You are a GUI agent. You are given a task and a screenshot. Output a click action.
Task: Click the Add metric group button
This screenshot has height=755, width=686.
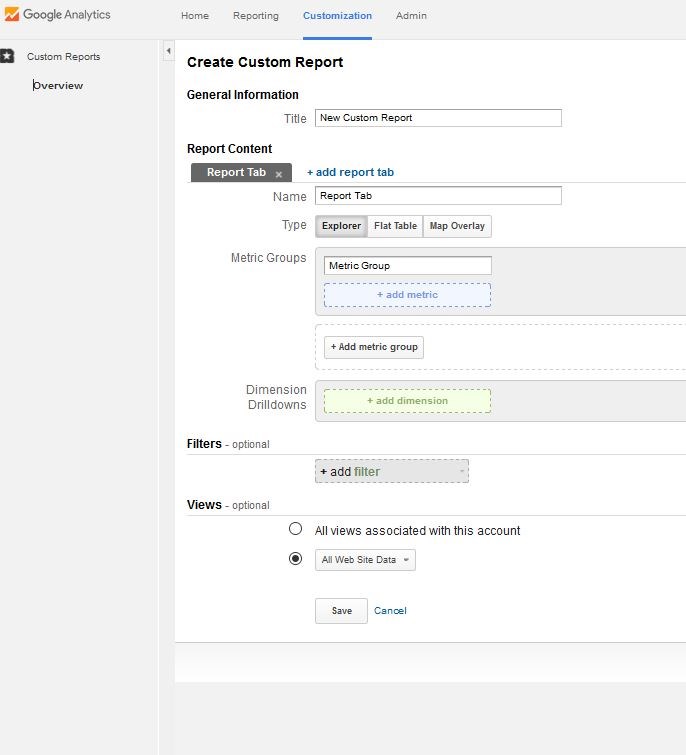coord(374,347)
